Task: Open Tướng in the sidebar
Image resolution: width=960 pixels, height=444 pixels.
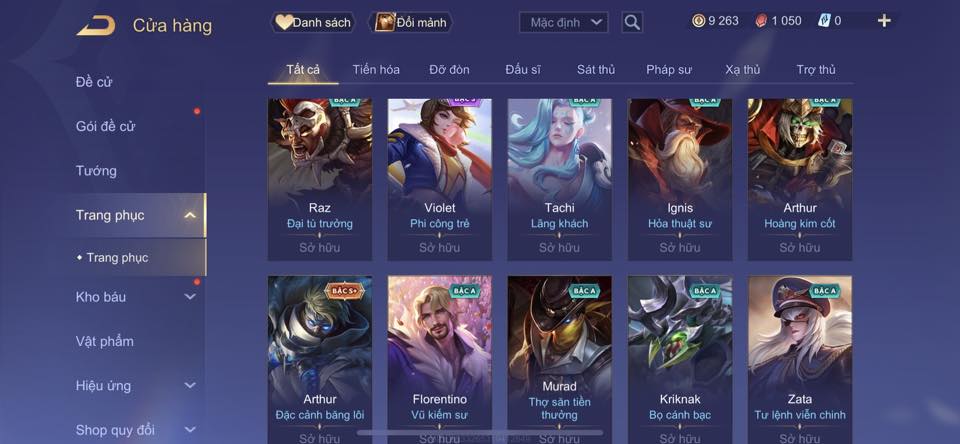Action: tap(96, 170)
